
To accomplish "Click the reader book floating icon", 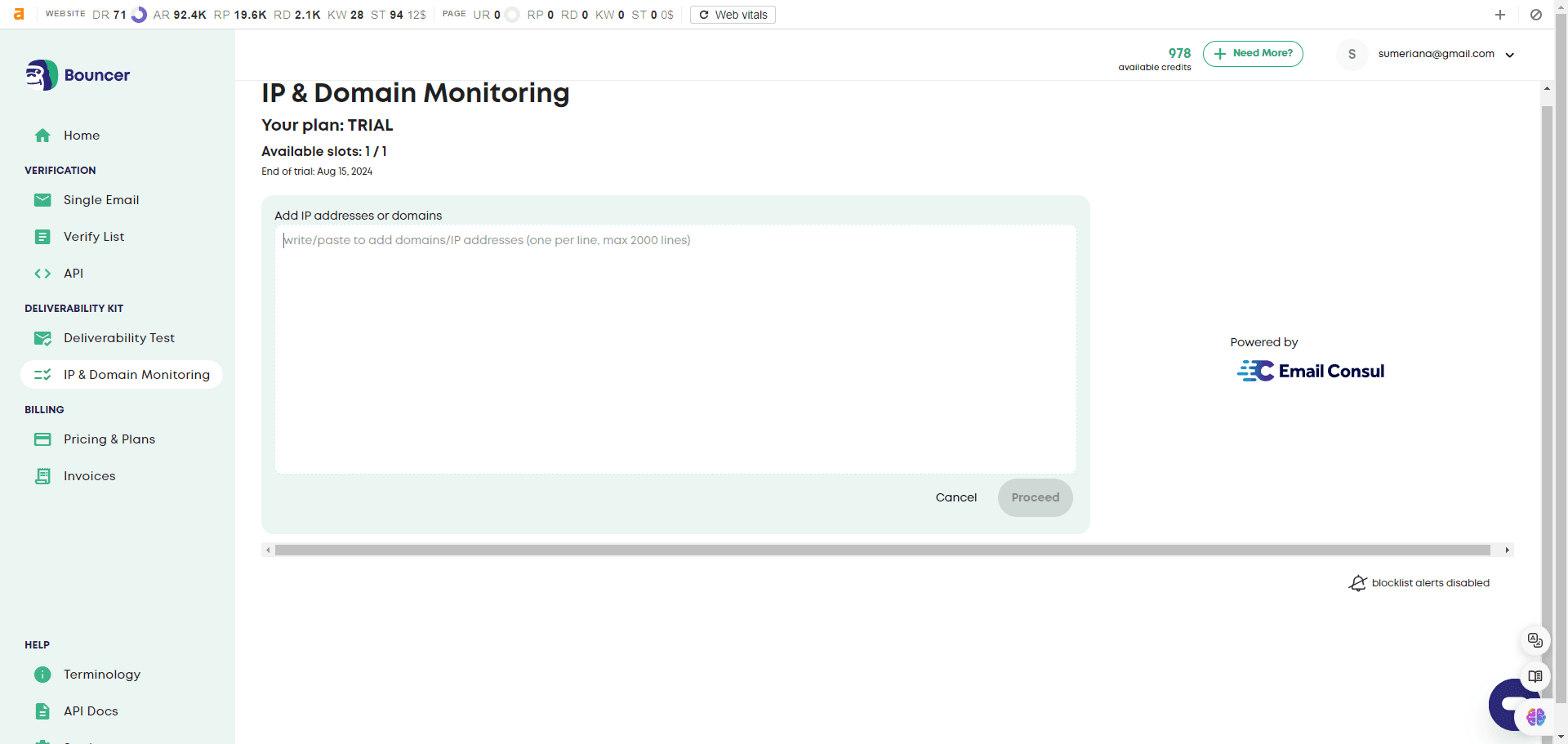I will pyautogui.click(x=1535, y=676).
